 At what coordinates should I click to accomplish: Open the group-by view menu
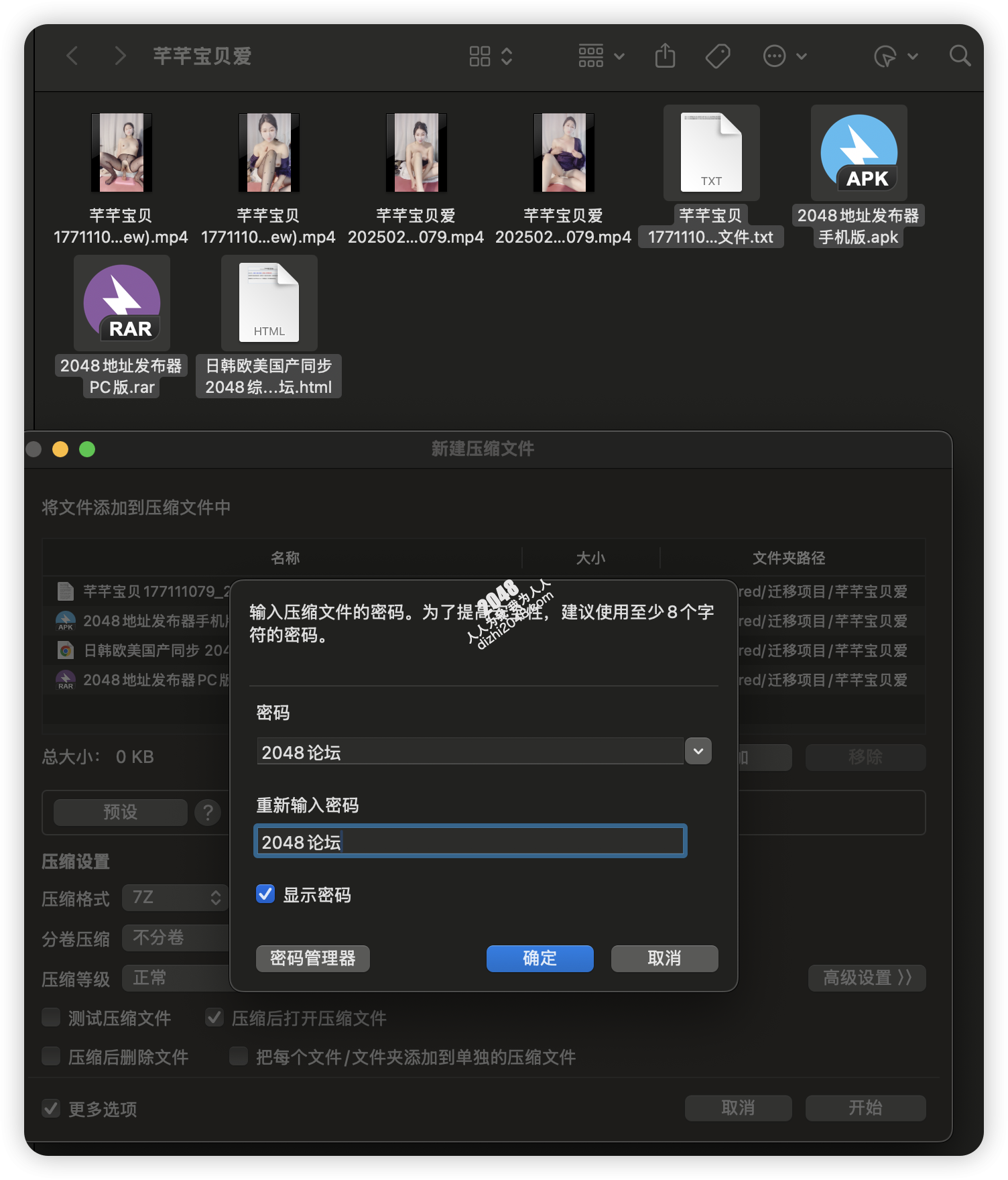601,56
